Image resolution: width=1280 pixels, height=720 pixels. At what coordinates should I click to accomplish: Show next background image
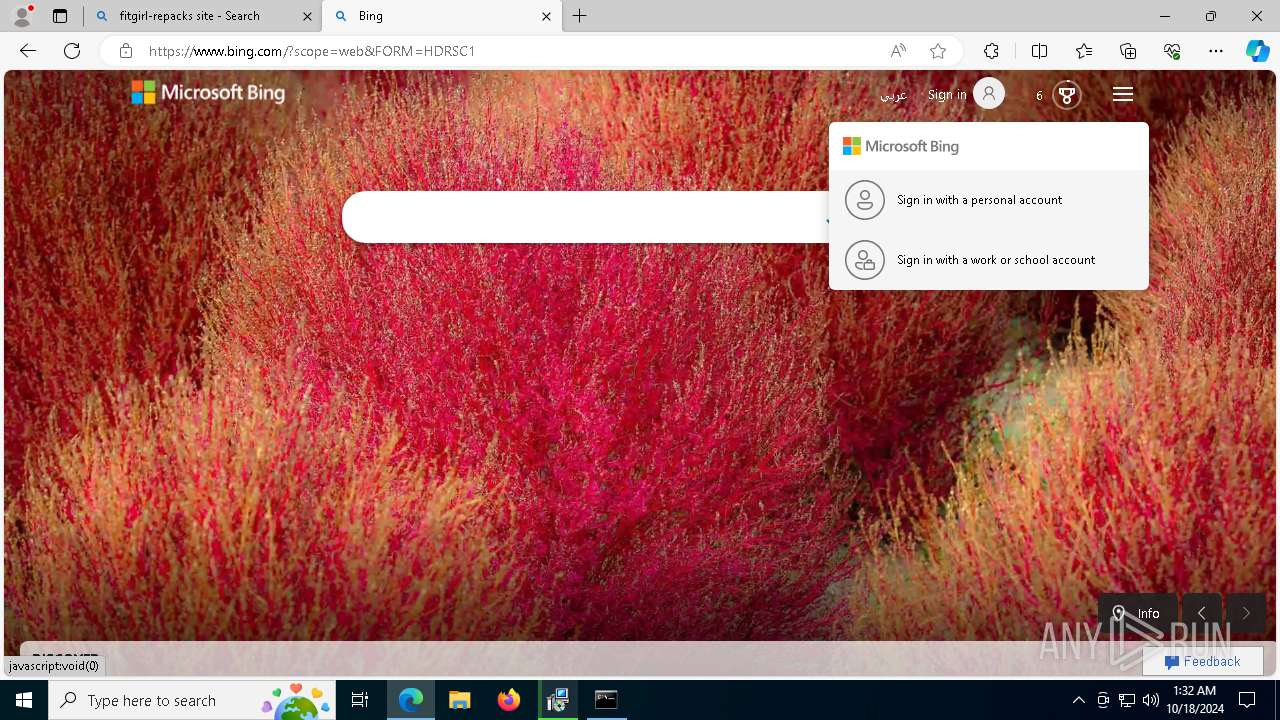coord(1246,613)
